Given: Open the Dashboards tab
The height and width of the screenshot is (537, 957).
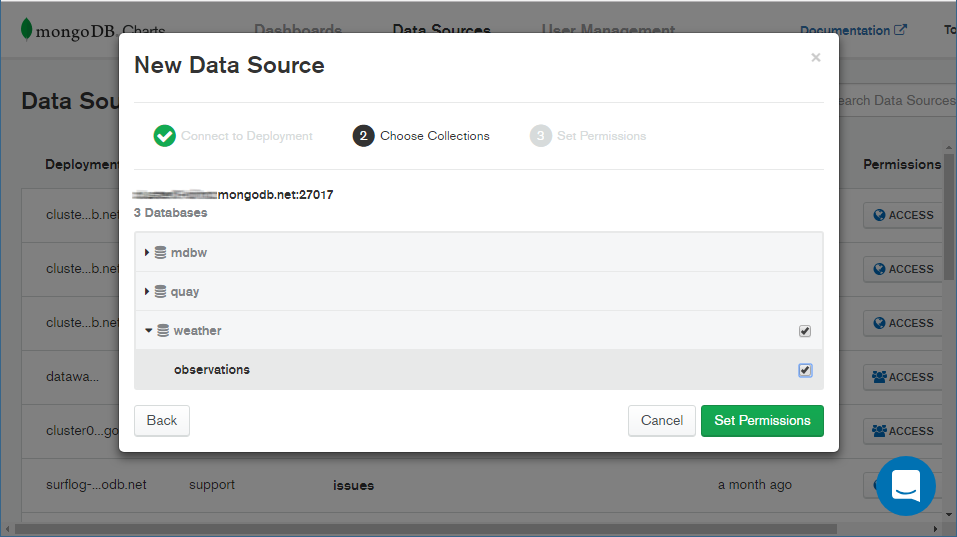Looking at the screenshot, I should coord(298,30).
